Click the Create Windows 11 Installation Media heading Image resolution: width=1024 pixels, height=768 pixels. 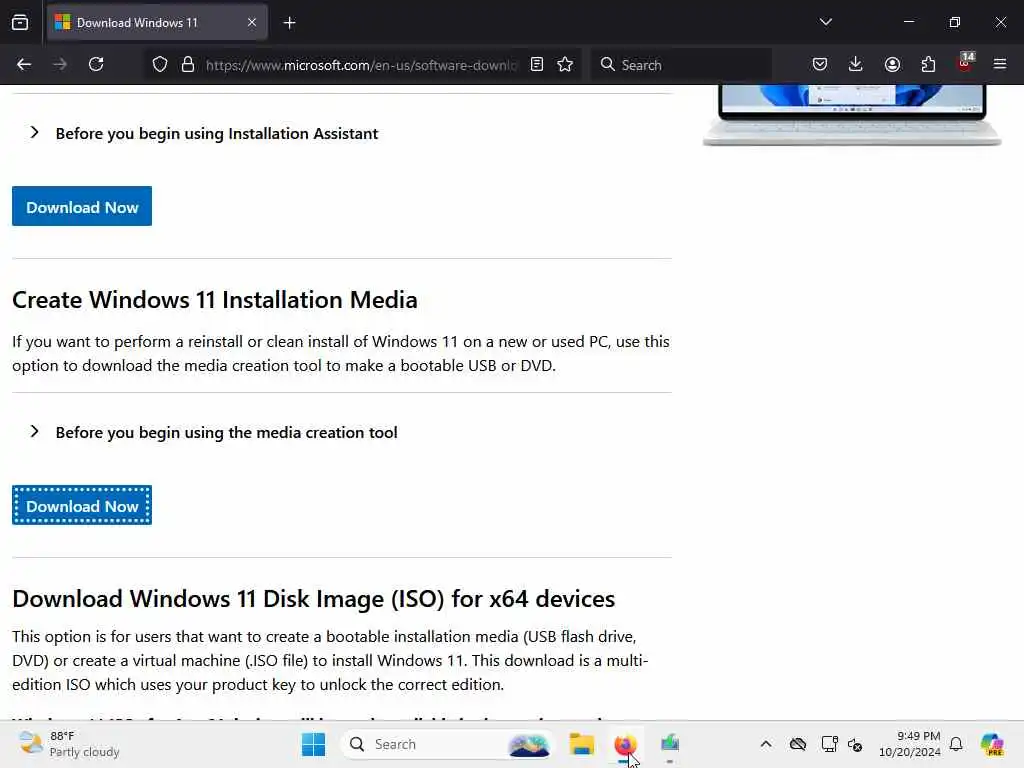point(215,300)
